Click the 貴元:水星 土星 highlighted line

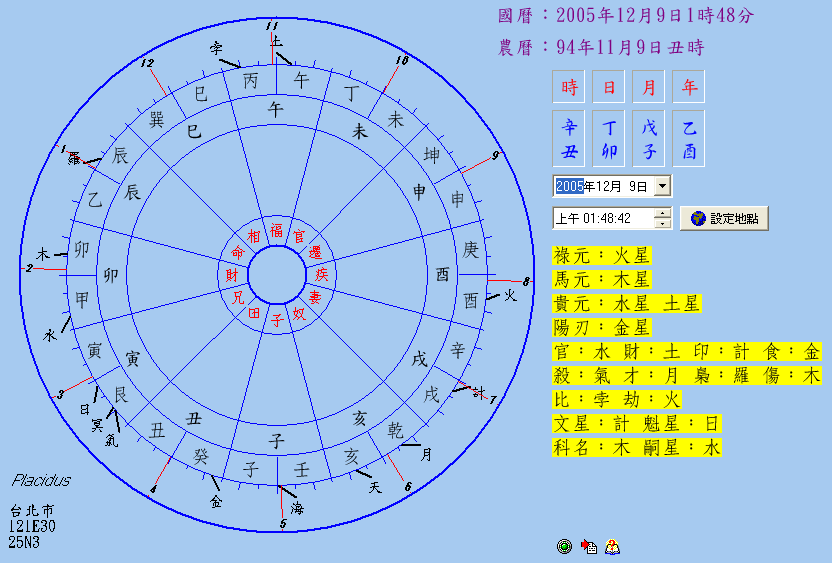click(627, 304)
